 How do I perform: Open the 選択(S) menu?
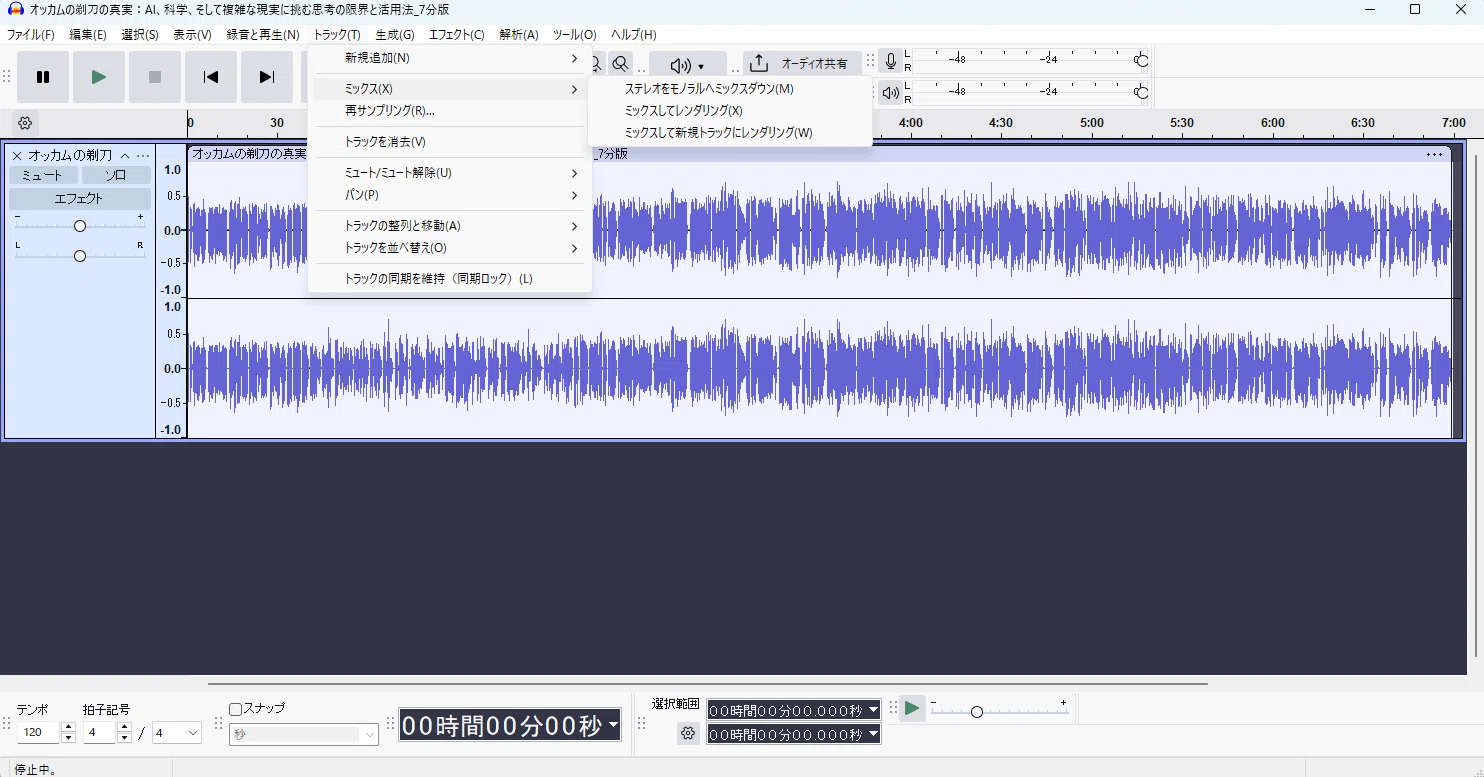pos(140,35)
